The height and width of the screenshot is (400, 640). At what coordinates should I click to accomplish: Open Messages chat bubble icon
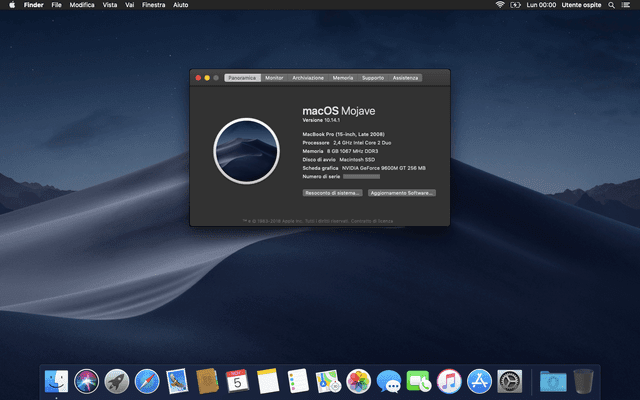(x=389, y=381)
